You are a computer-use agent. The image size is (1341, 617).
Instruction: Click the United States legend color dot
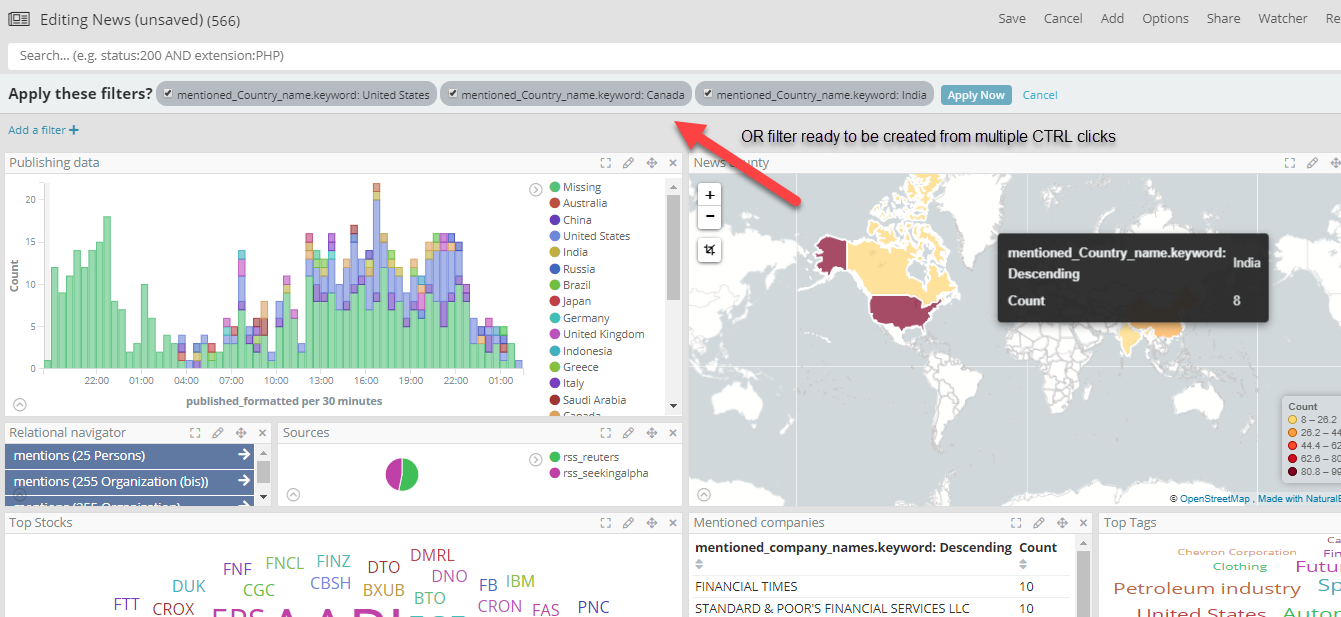pos(554,236)
